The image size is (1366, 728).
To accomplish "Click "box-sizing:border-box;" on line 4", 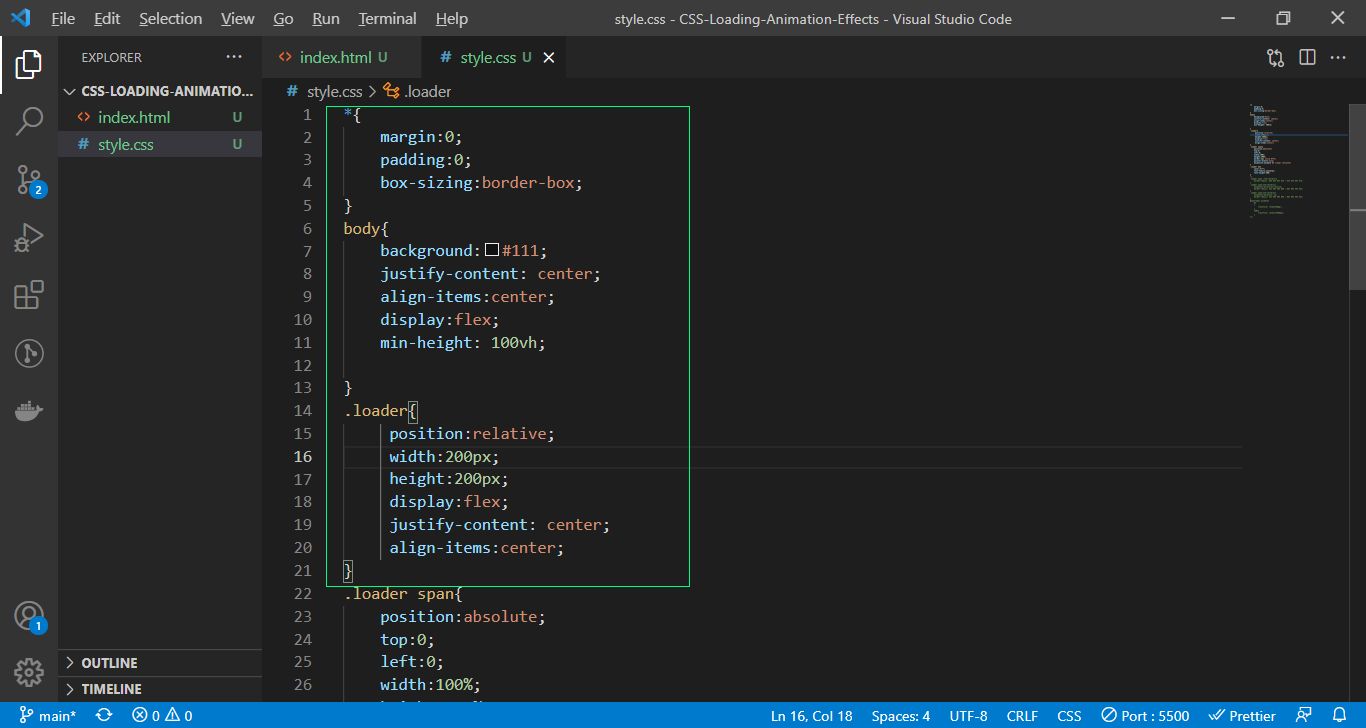I will click(481, 183).
